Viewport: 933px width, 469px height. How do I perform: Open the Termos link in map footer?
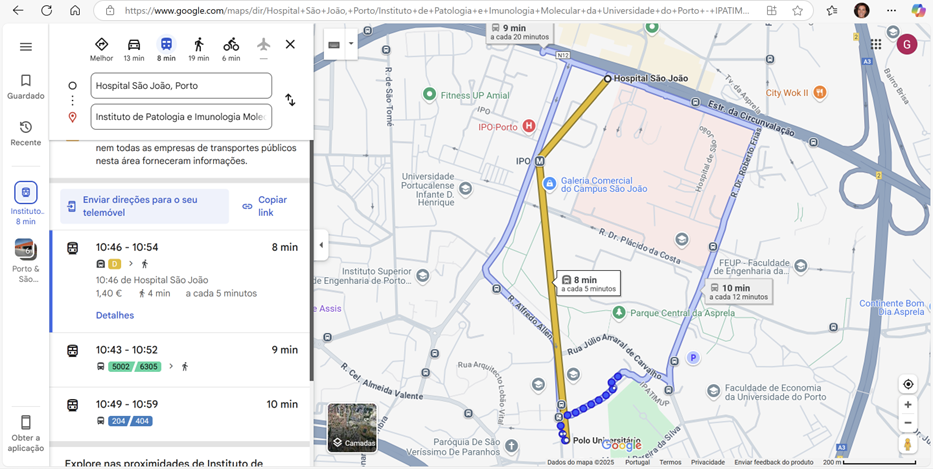tap(670, 462)
